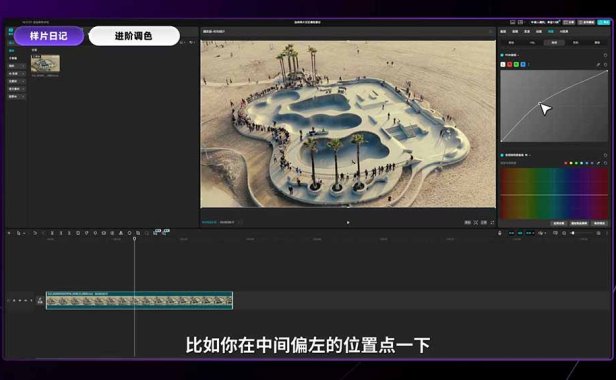Toggle the hue curve section checkbox

click(502, 155)
